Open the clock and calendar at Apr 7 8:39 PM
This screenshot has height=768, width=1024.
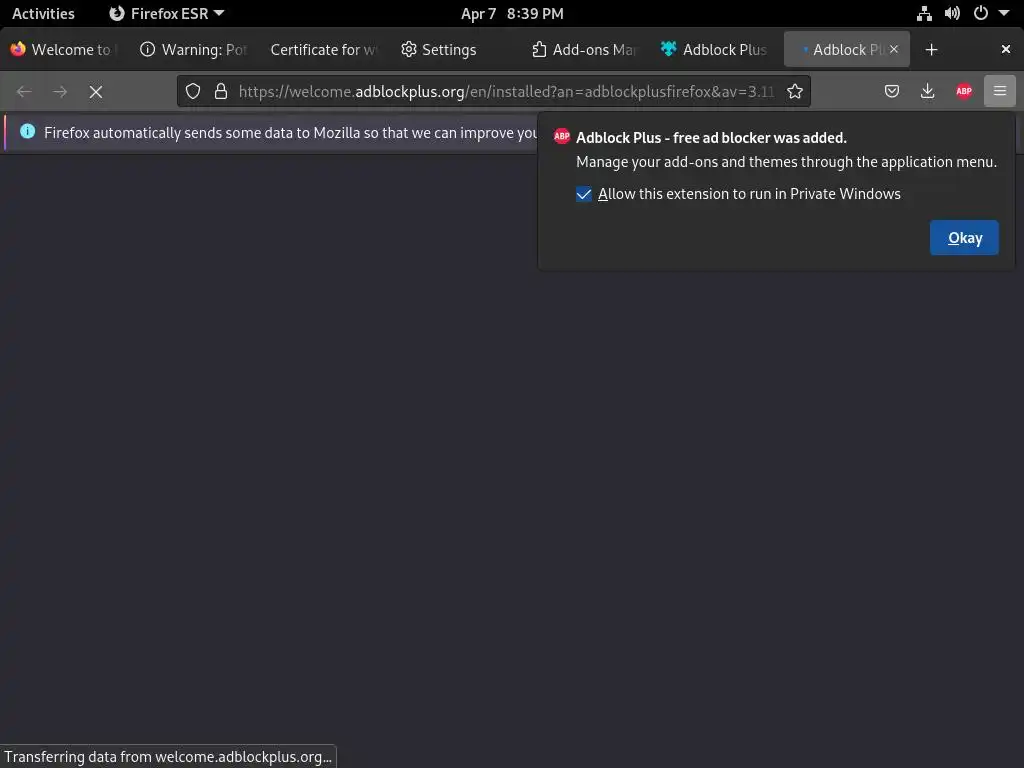pyautogui.click(x=512, y=14)
